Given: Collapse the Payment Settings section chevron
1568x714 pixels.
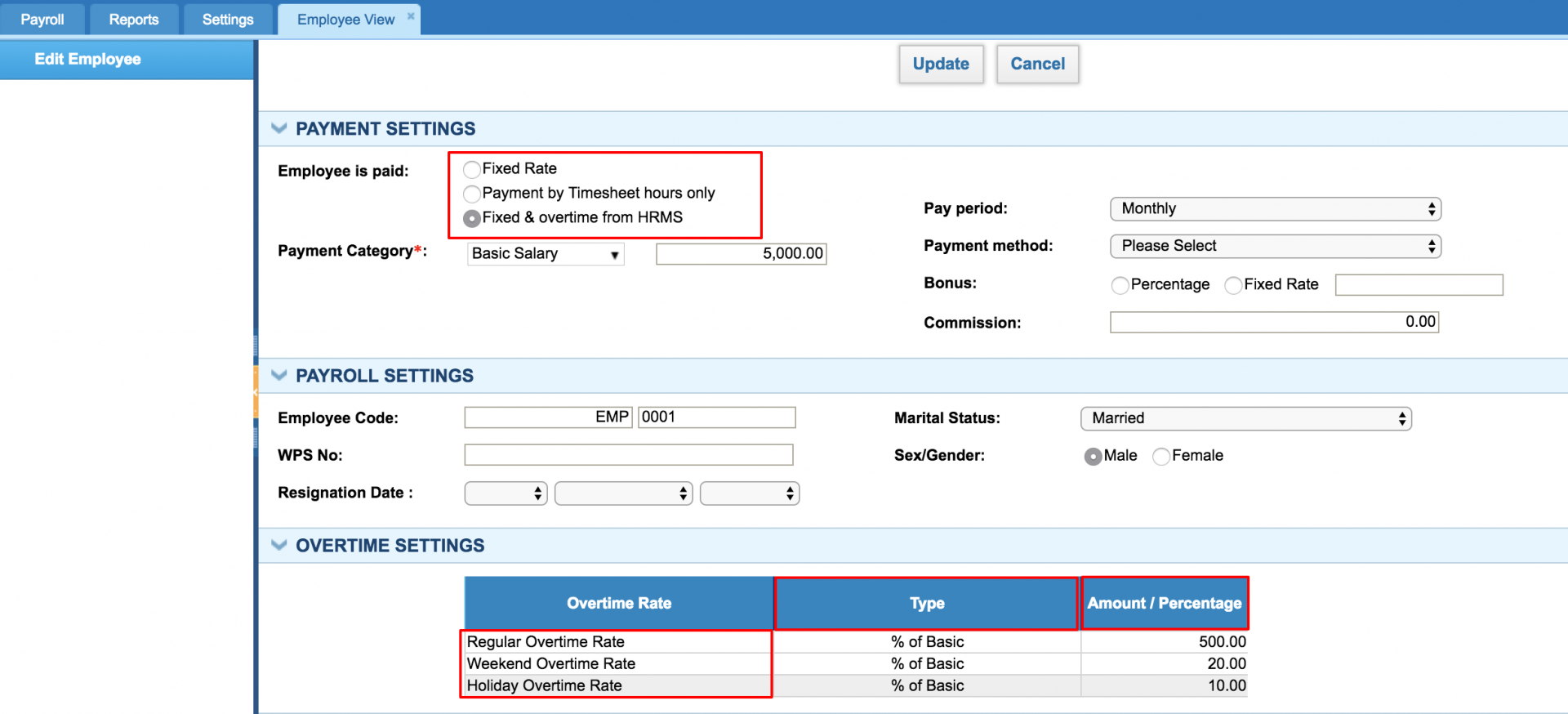Looking at the screenshot, I should point(279,128).
